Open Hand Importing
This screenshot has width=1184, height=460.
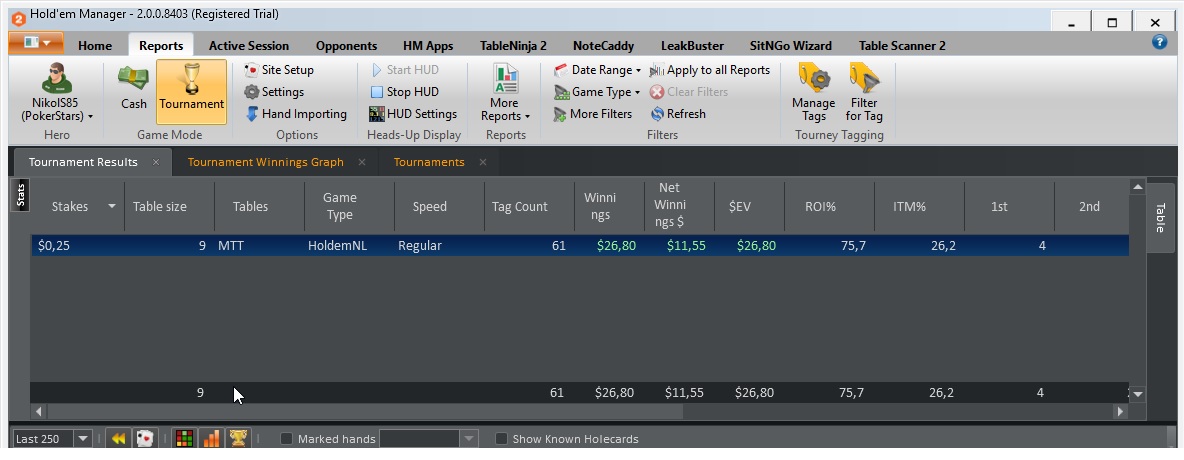pos(295,114)
